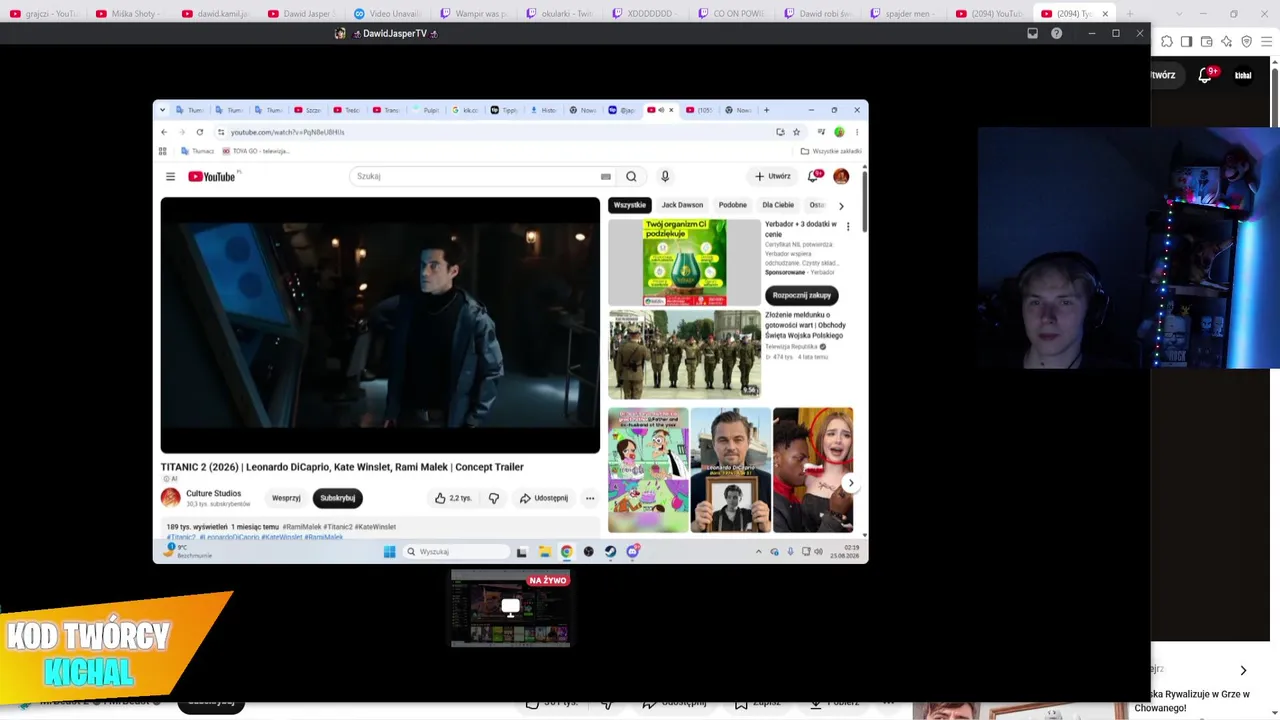The image size is (1280, 720).
Task: Open the Leonardo DiCaprio framed photo Short
Action: point(730,470)
